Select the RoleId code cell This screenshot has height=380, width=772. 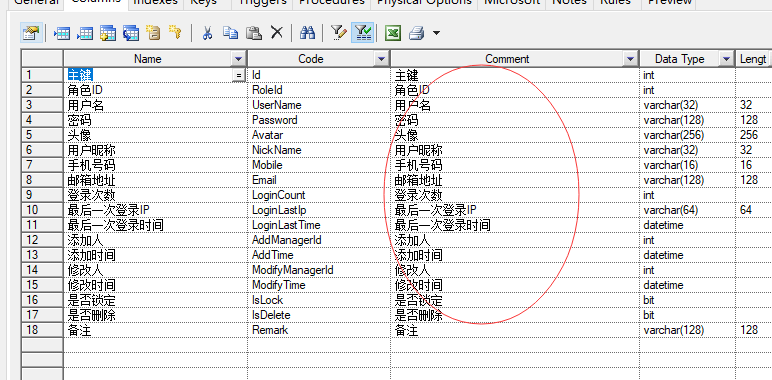(319, 90)
